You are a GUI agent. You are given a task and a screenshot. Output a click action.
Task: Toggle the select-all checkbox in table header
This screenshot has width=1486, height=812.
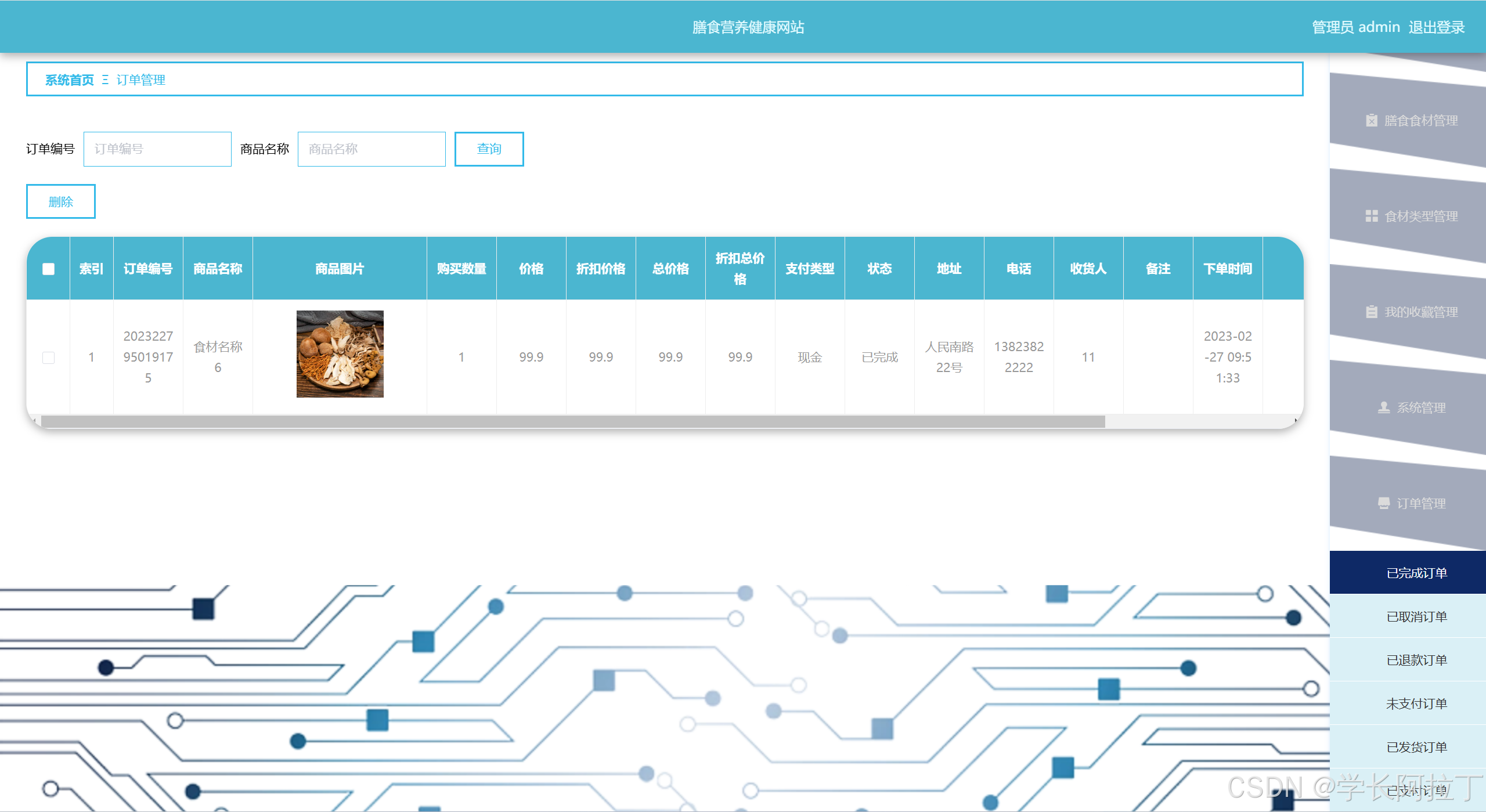[x=49, y=269]
